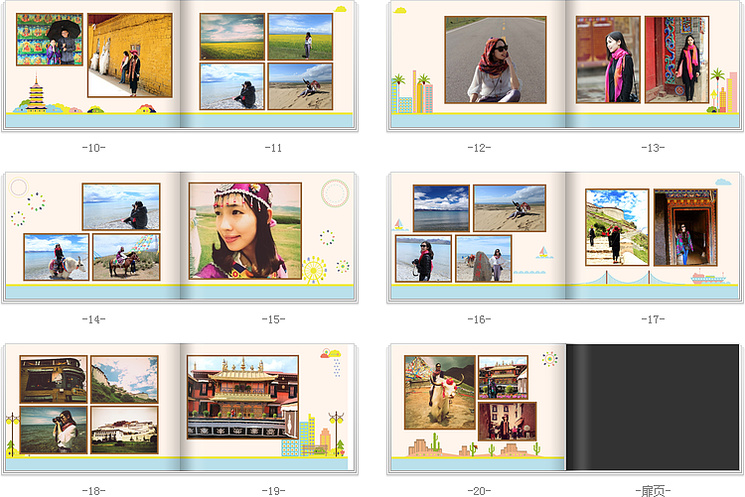Screen dimensions: 745x497
Task: Select the umbrella photo on page 10
Action: 49,39
